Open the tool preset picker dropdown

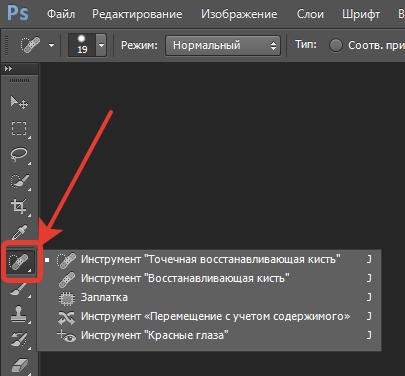(51, 45)
